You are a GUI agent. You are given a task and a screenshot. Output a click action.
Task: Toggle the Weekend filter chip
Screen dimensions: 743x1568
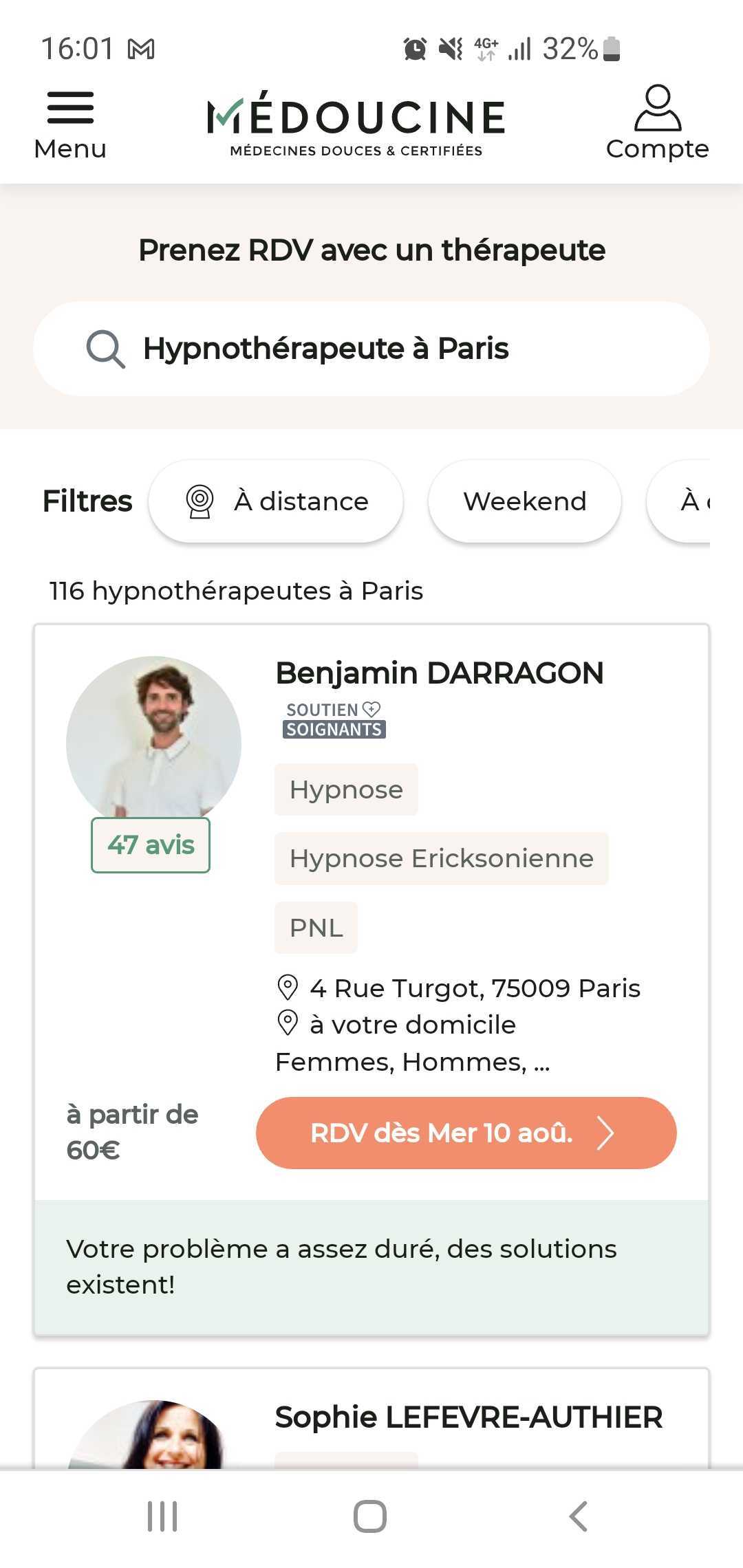click(x=525, y=501)
